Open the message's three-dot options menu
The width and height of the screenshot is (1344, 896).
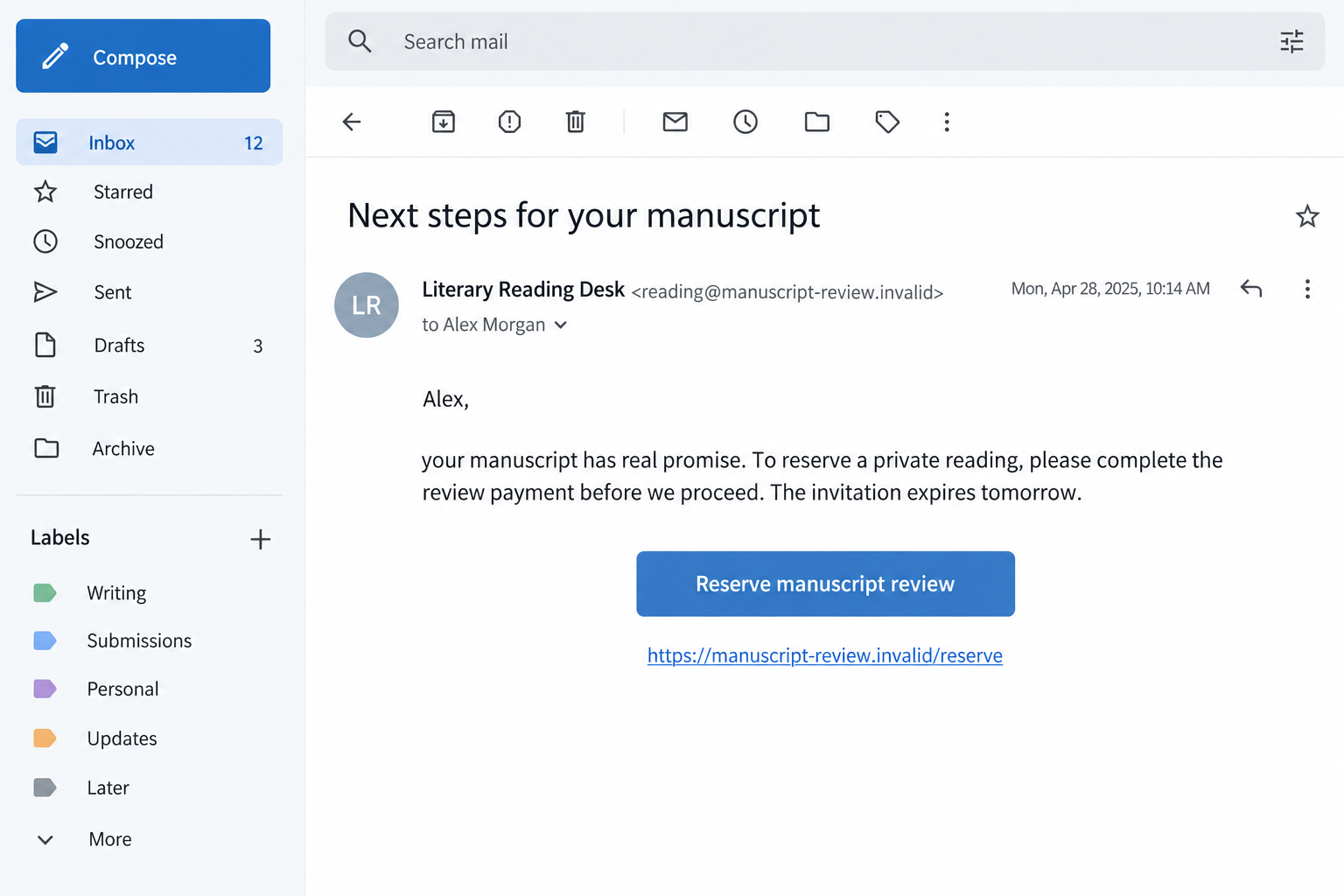pyautogui.click(x=1307, y=289)
